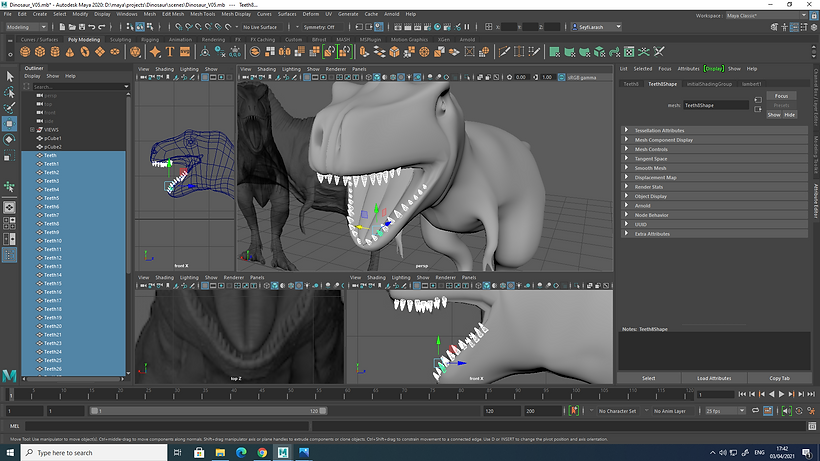This screenshot has height=461, width=820.
Task: Click the time range slider bar
Action: coord(208,411)
